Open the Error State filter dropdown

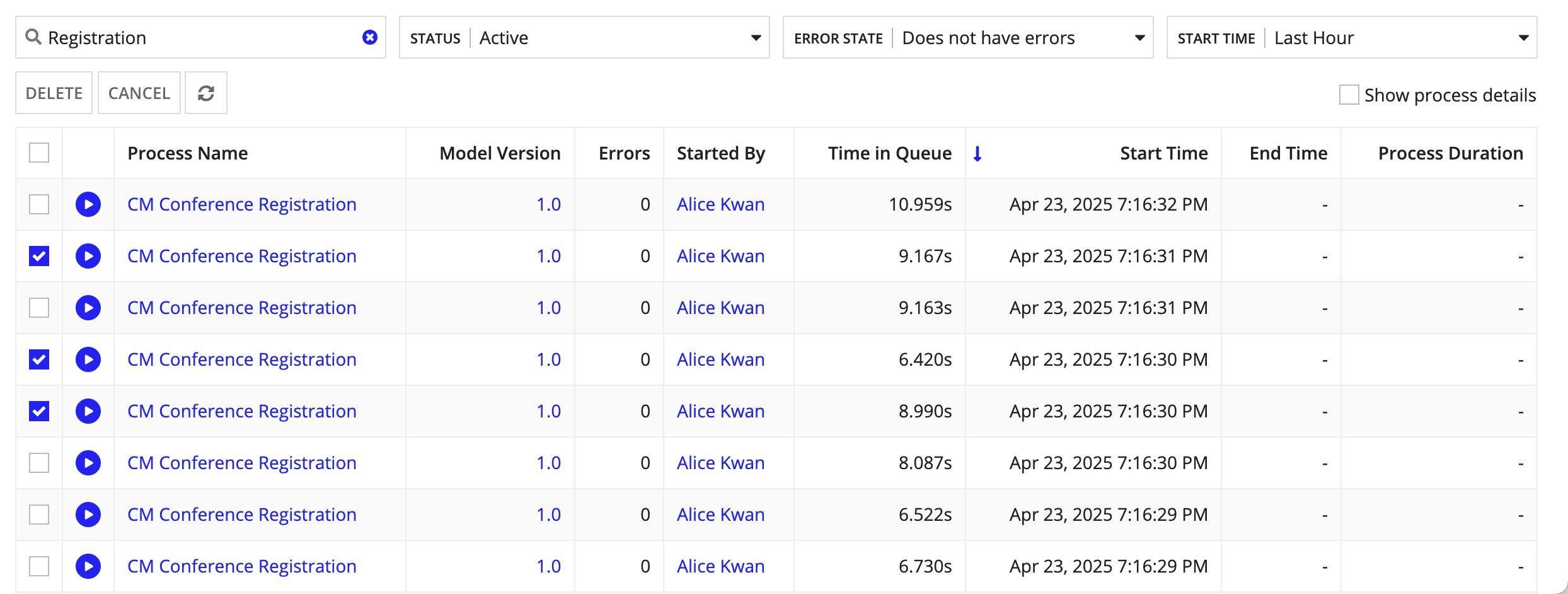pyautogui.click(x=968, y=38)
